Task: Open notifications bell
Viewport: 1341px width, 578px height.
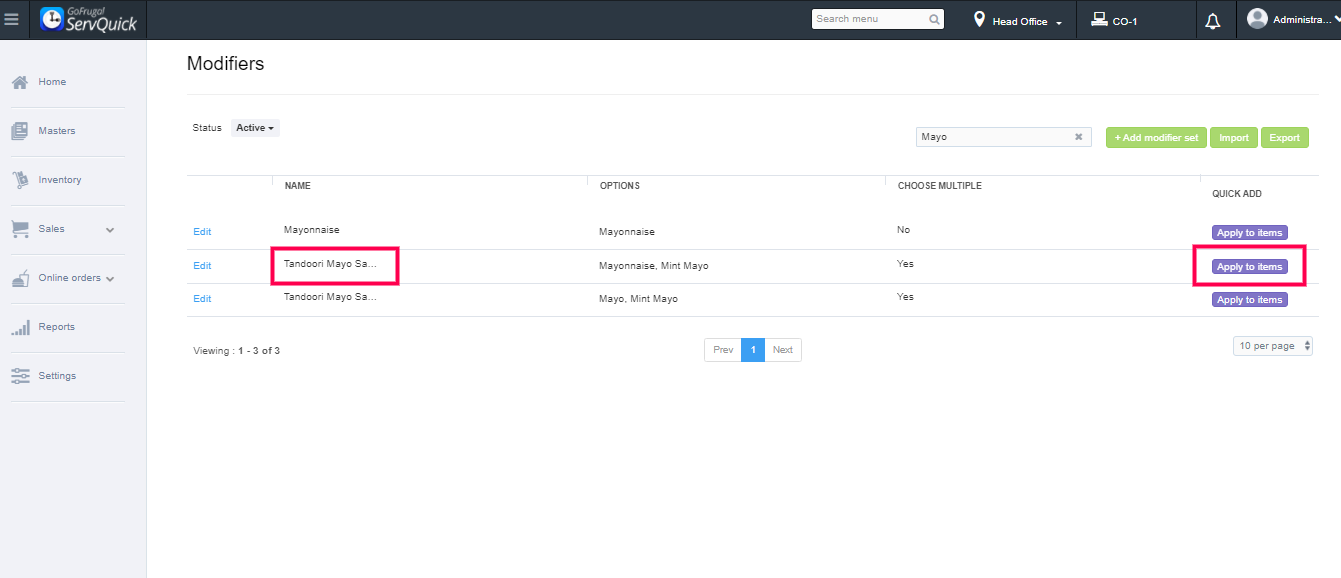Action: point(1213,21)
